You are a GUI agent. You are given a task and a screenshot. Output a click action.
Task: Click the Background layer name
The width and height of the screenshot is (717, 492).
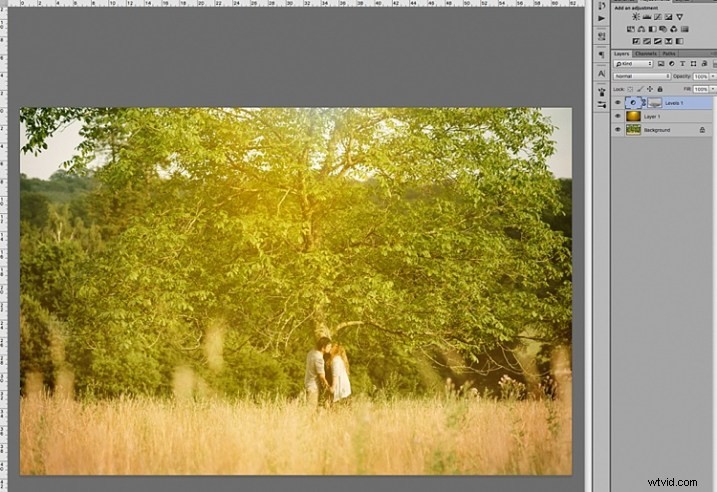[x=657, y=130]
